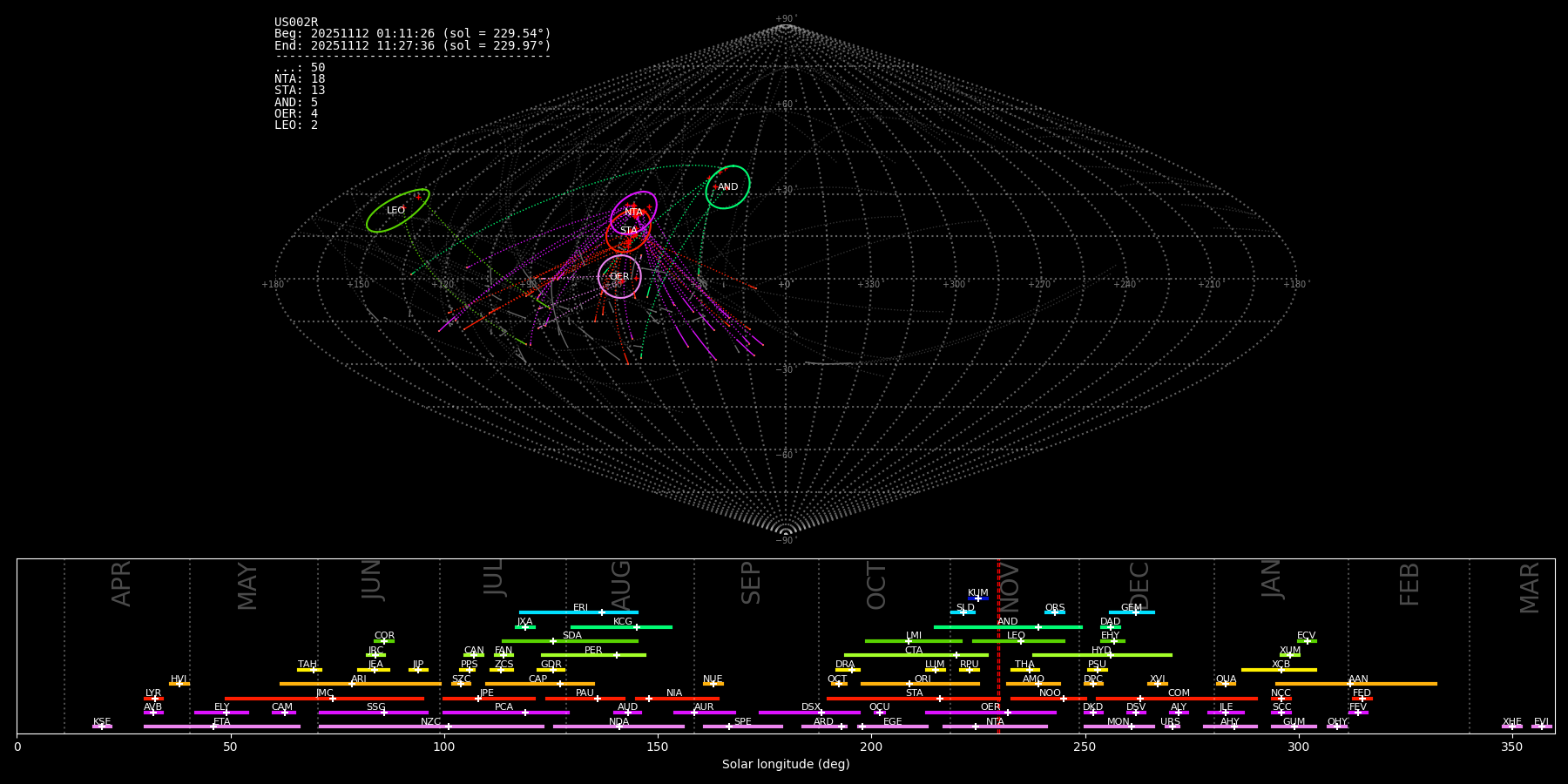
Task: Click the cyan ERI shower bar
Action: click(x=578, y=612)
